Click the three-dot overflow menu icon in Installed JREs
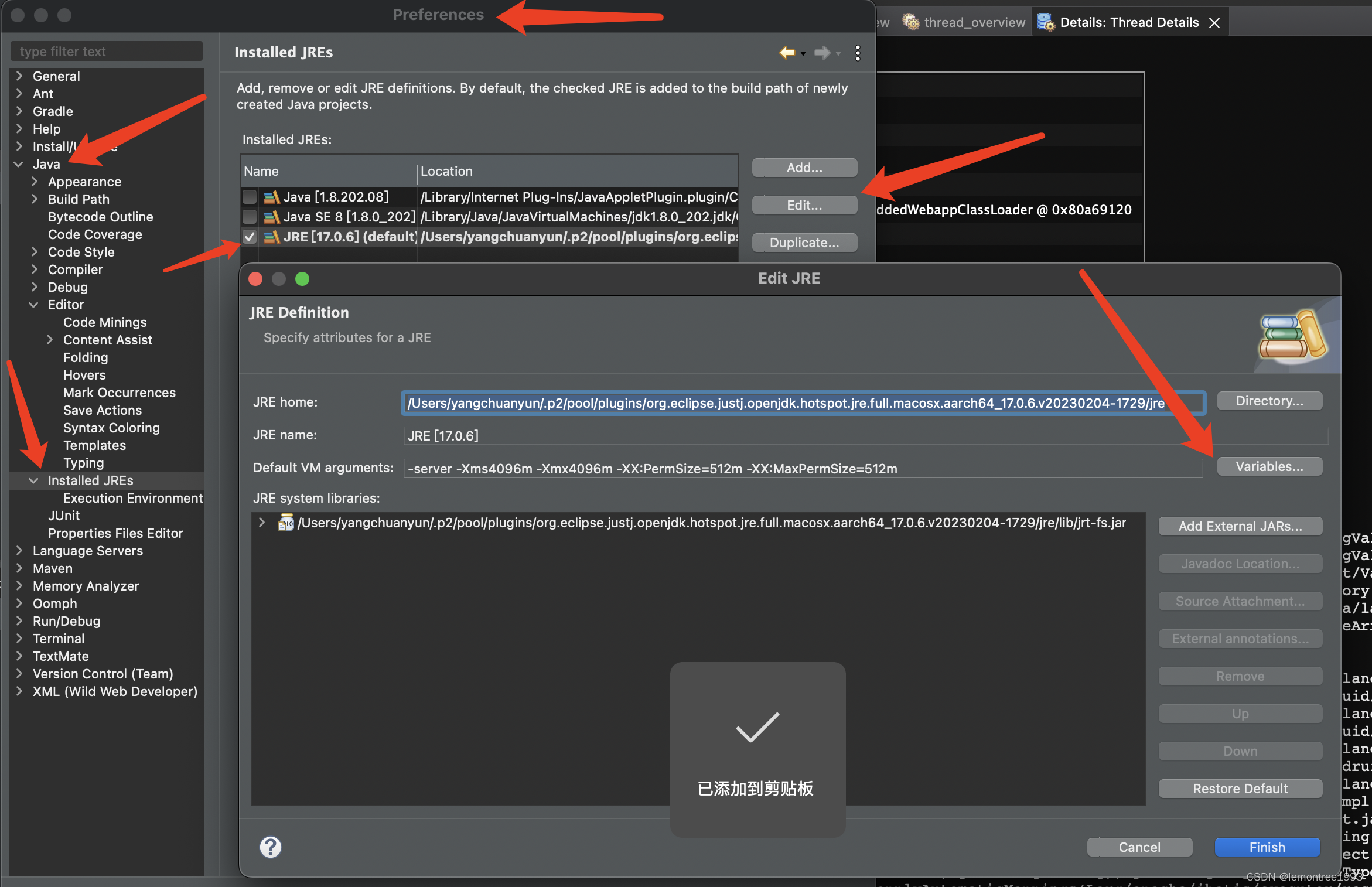This screenshot has height=887, width=1372. point(857,53)
